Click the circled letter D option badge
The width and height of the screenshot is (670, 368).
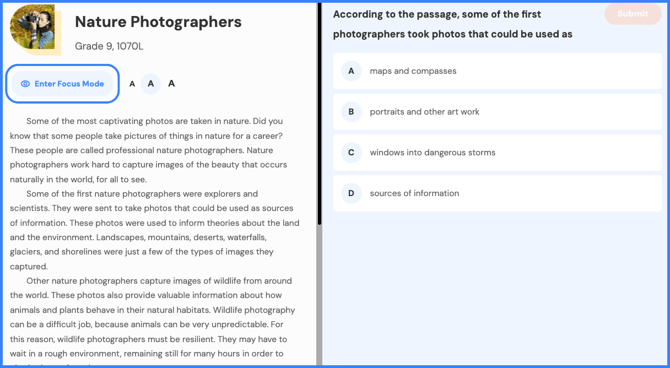pos(351,193)
